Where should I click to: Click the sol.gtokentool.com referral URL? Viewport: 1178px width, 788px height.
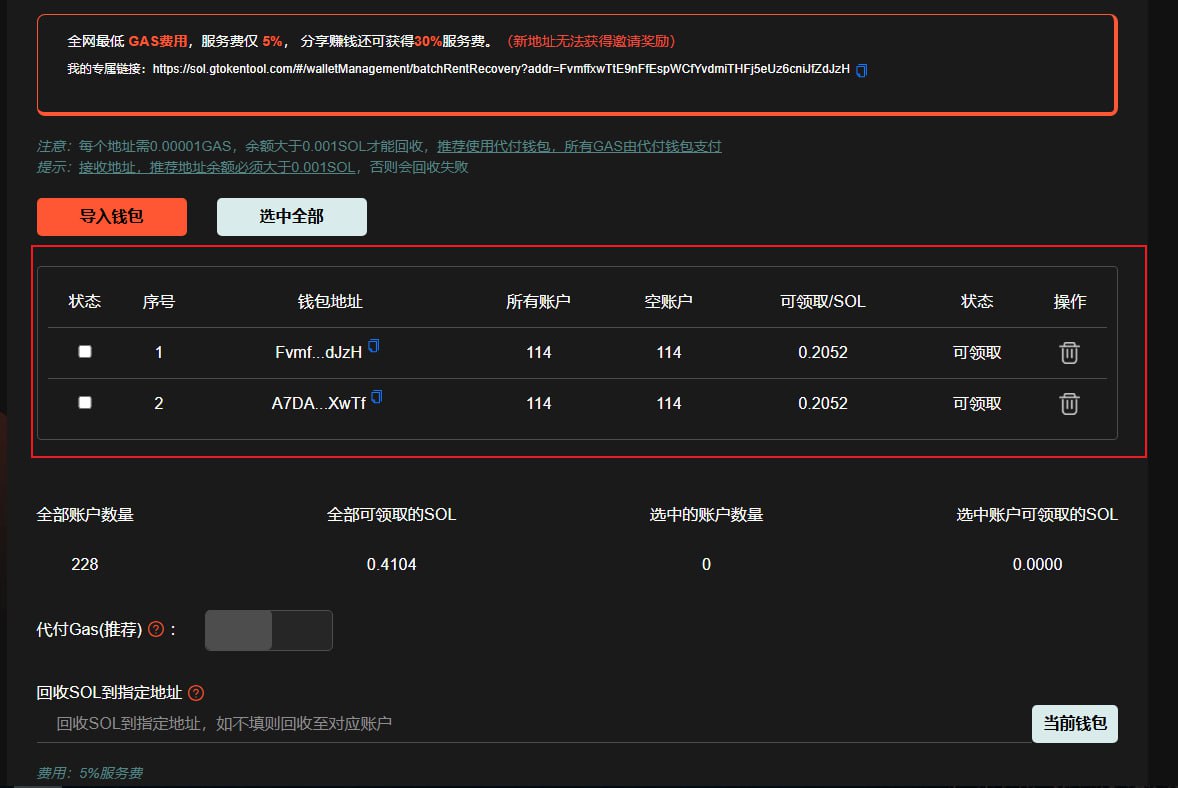pos(500,69)
